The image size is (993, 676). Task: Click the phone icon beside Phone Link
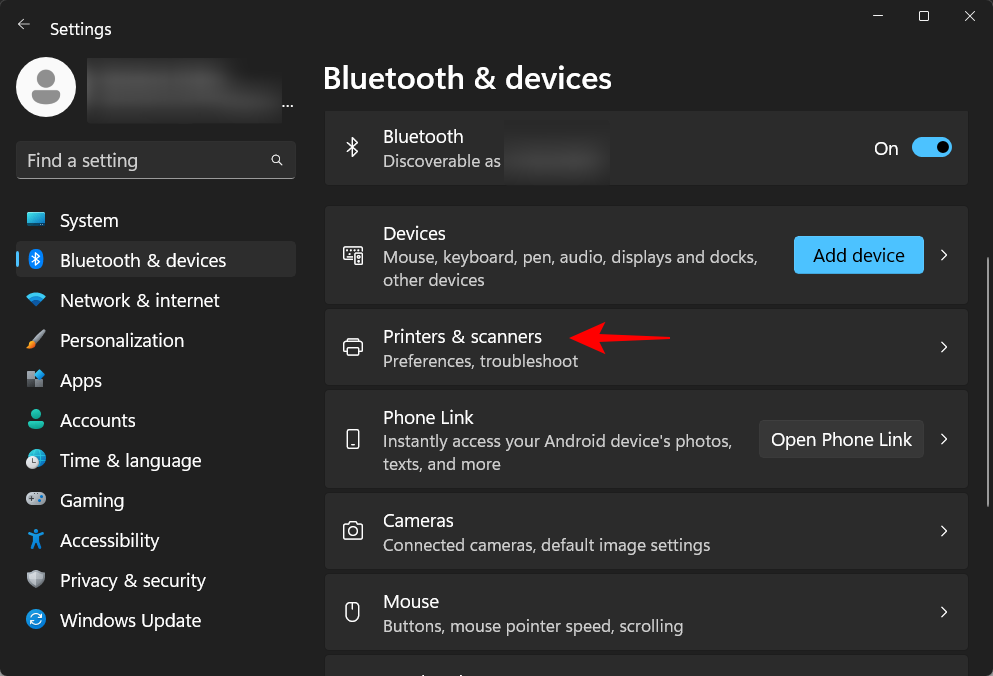coord(353,440)
